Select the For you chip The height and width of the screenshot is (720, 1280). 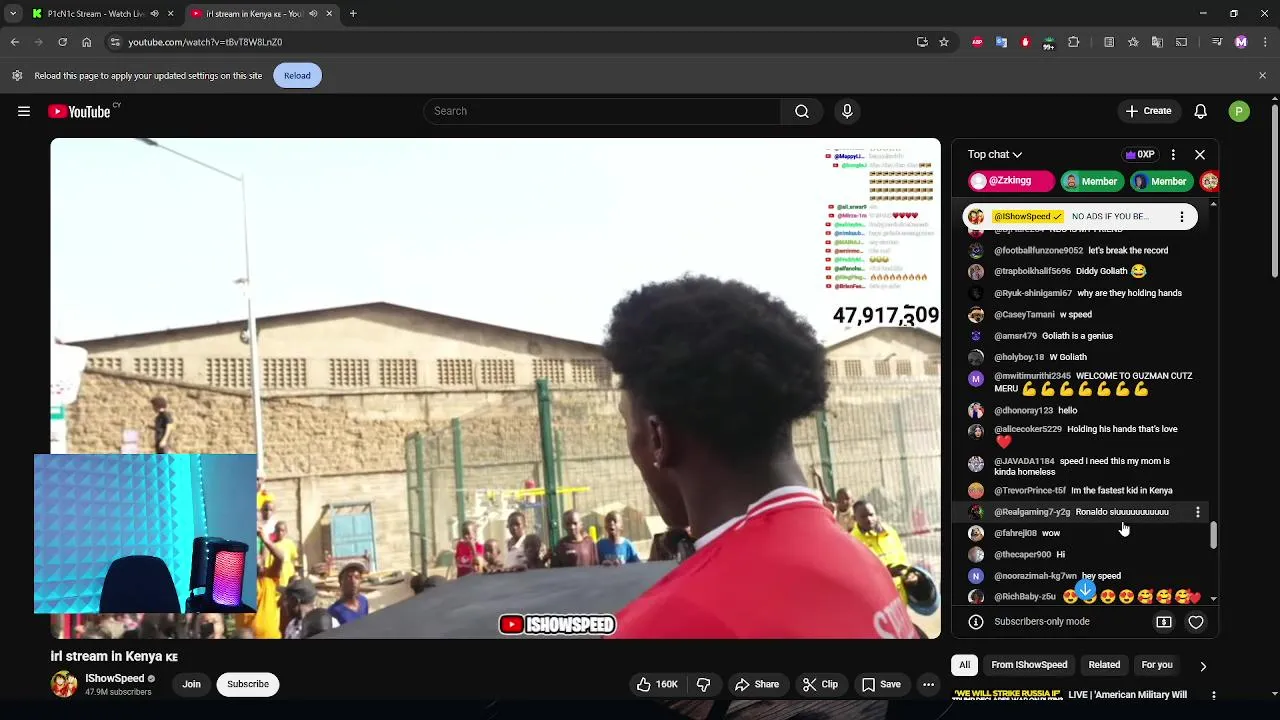[1157, 665]
